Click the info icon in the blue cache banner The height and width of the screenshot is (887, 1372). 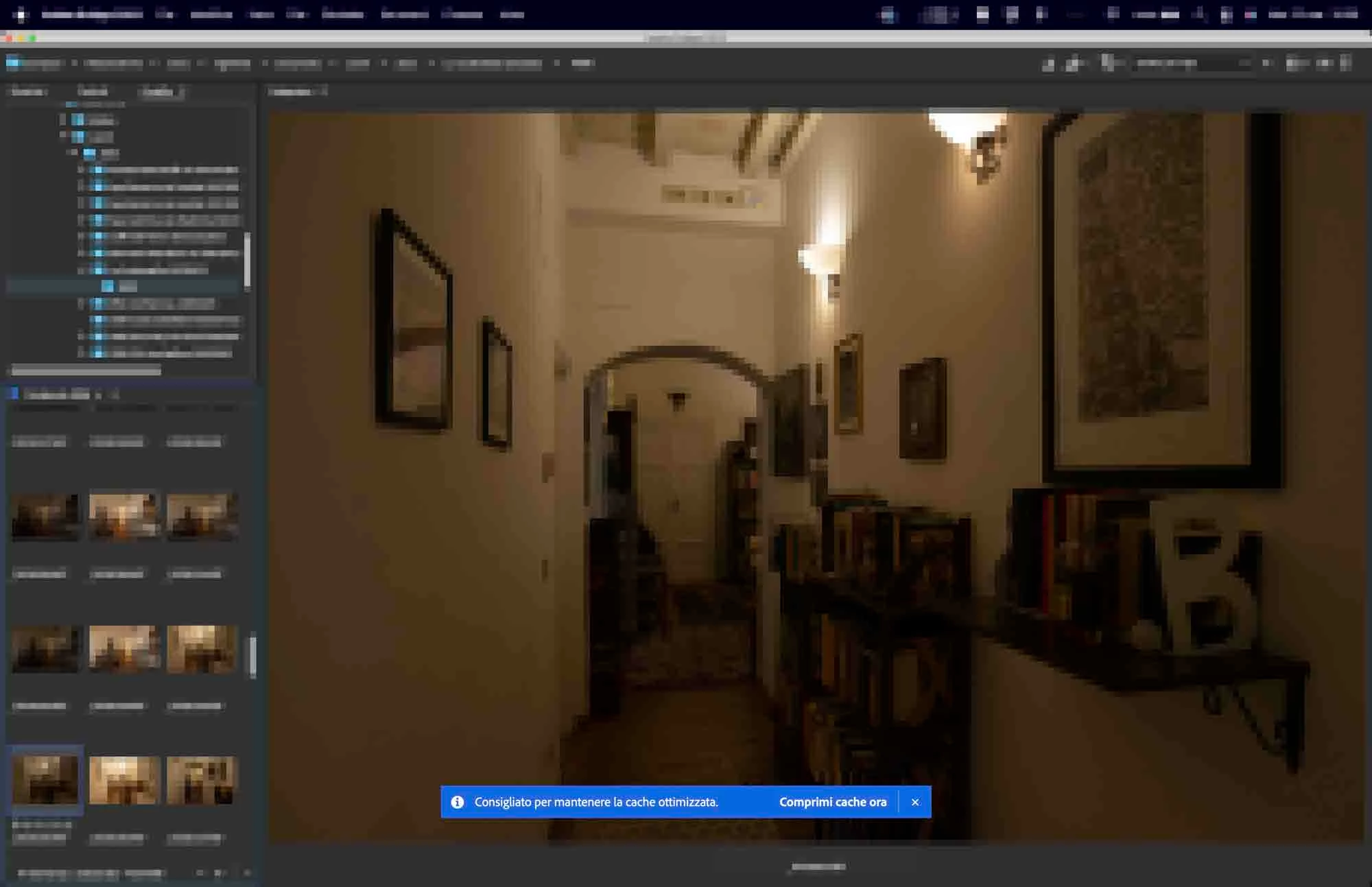click(458, 802)
